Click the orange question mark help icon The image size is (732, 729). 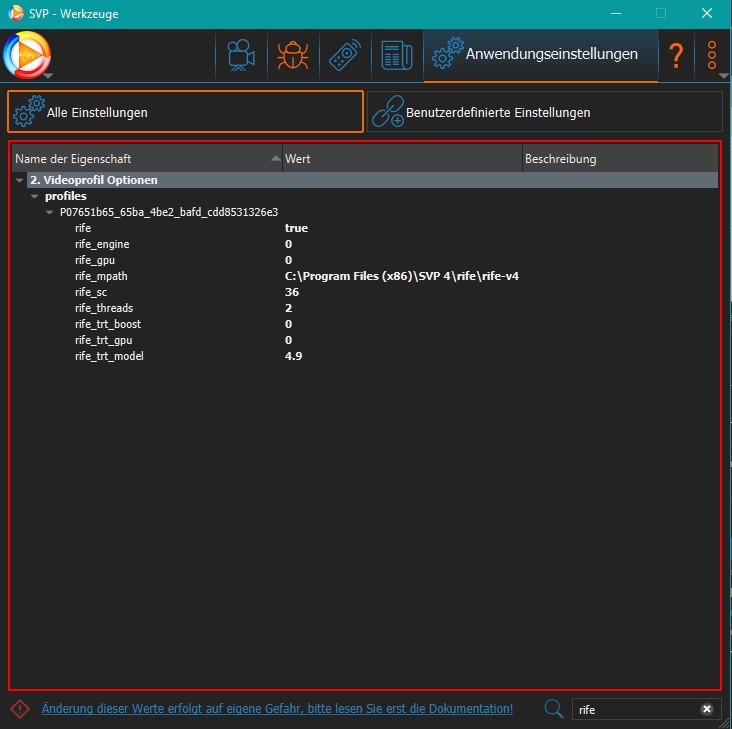676,55
